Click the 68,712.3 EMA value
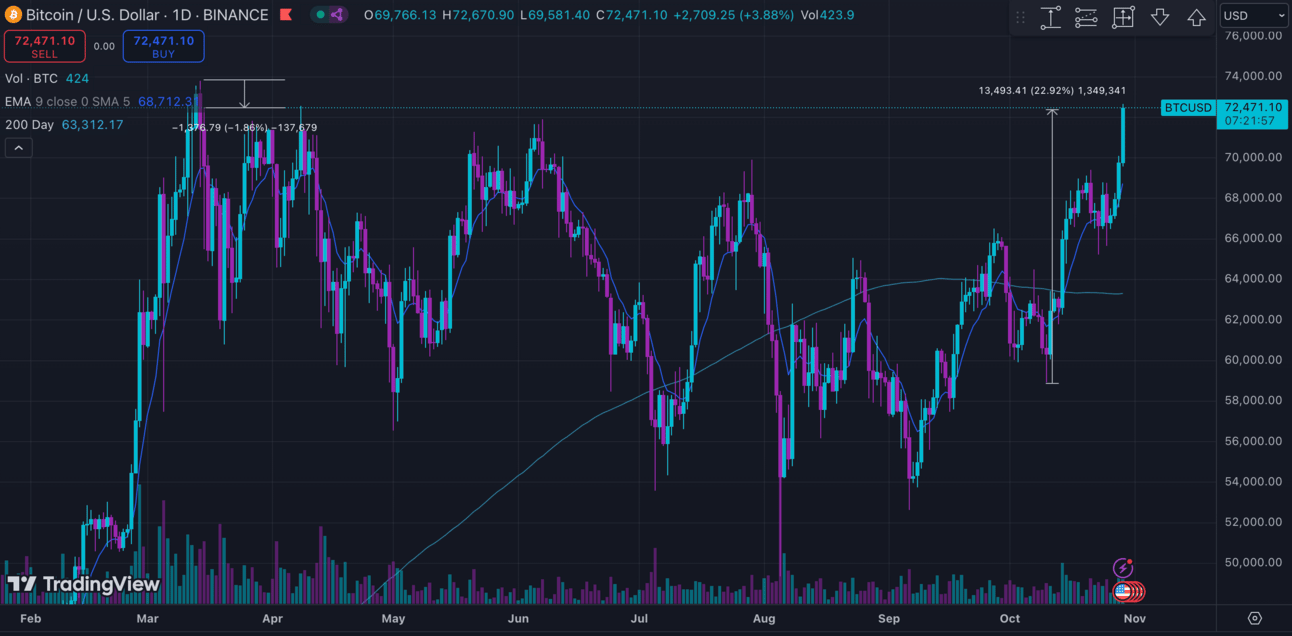Image resolution: width=1292 pixels, height=636 pixels. pyautogui.click(x=164, y=101)
